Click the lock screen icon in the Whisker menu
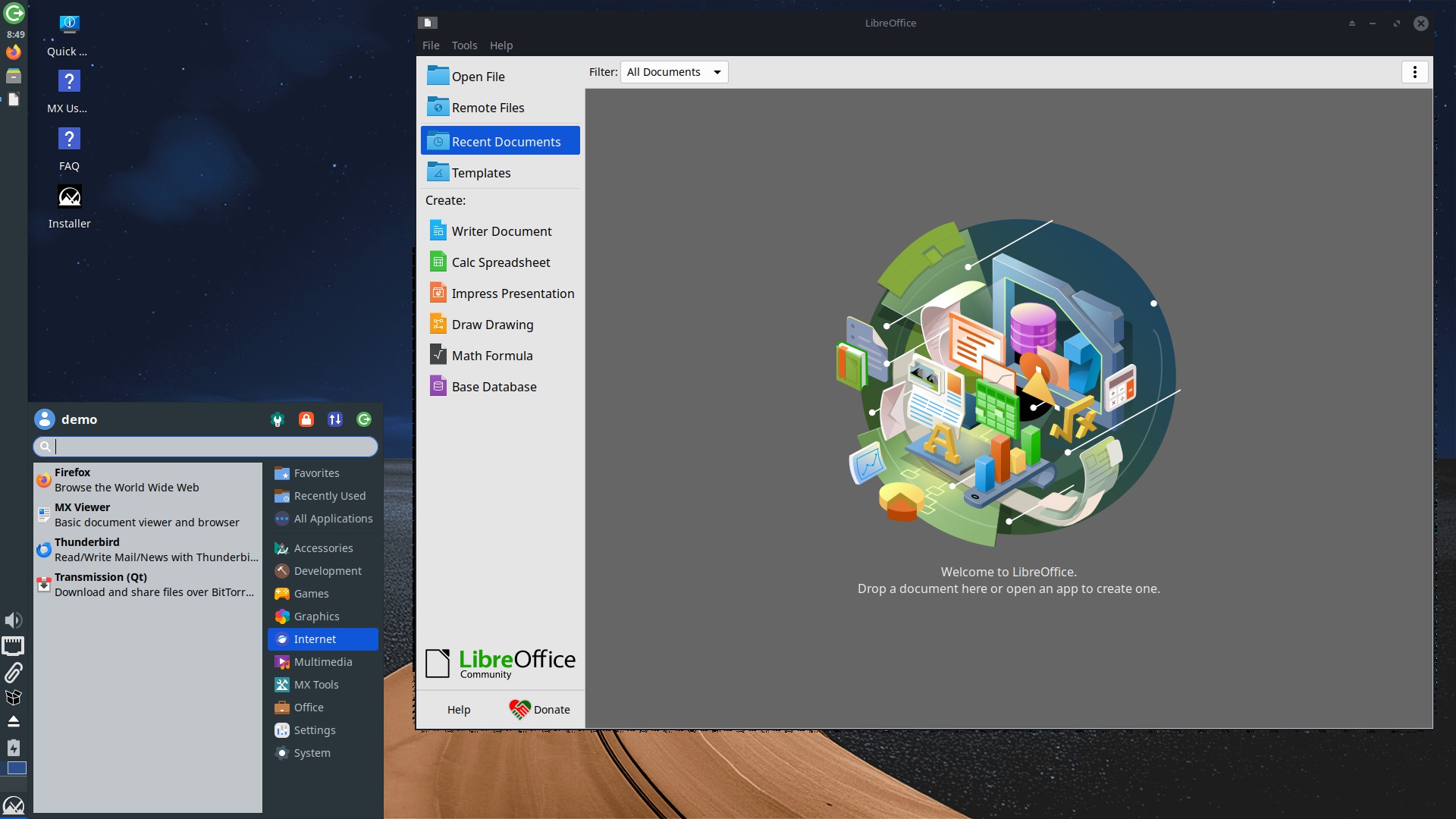The image size is (1456, 819). click(306, 419)
